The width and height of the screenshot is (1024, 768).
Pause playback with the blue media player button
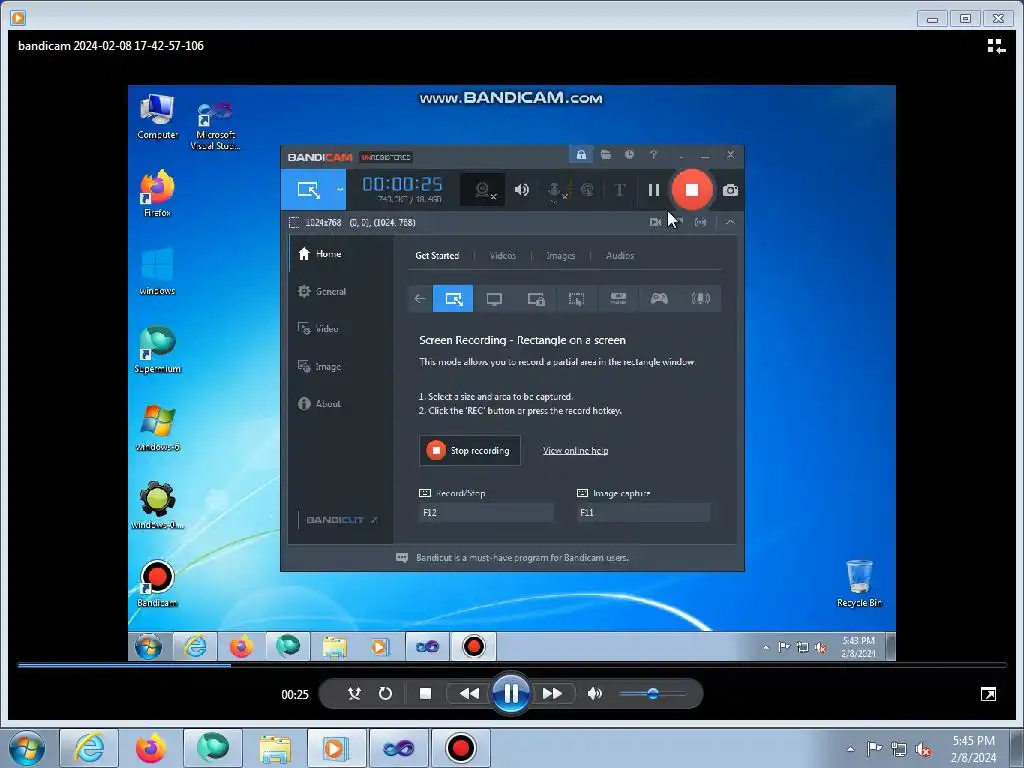coord(511,694)
